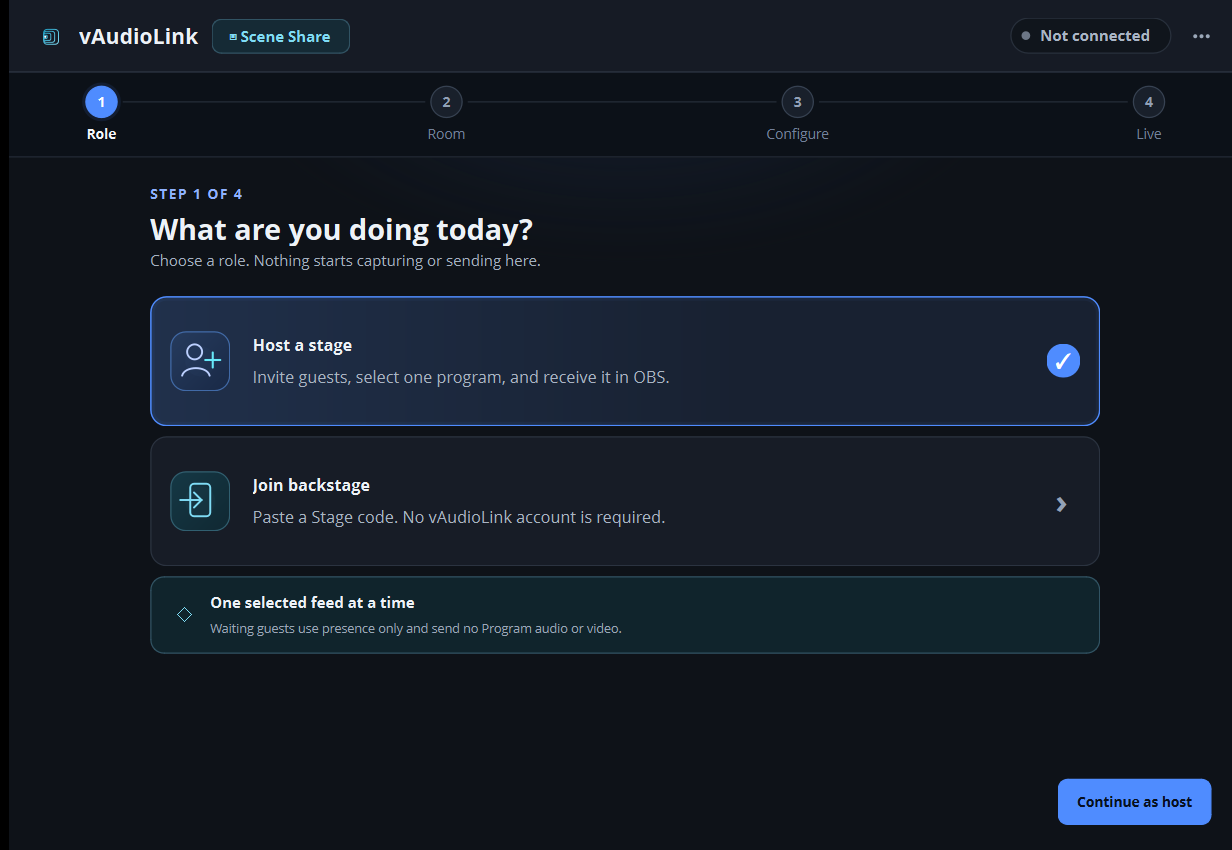This screenshot has width=1232, height=850.
Task: Click the vAudioLink logo icon
Action: pyautogui.click(x=50, y=37)
